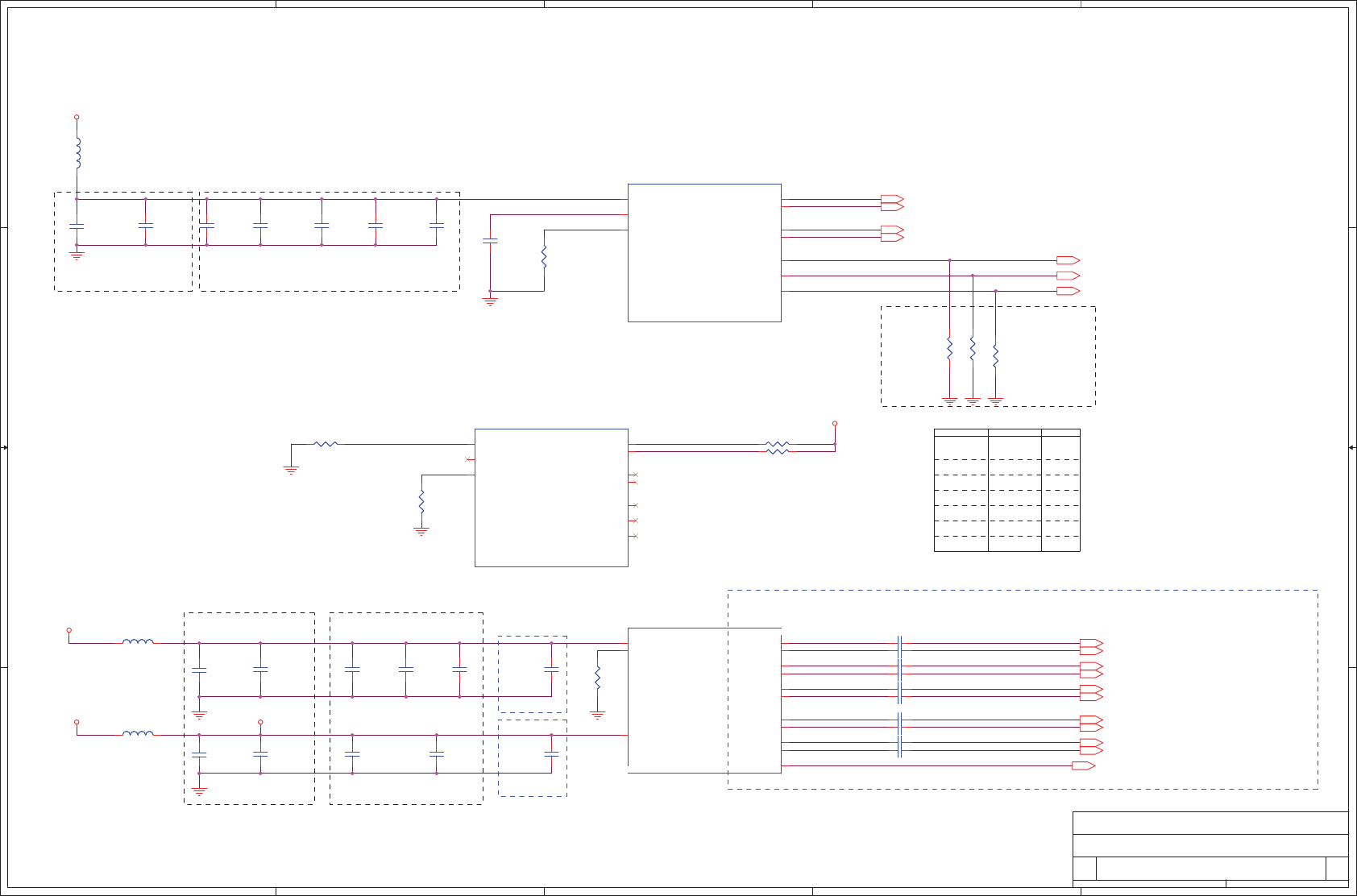Select the single output port below the paired bottom ports
The width and height of the screenshot is (1357, 896).
point(1084,765)
